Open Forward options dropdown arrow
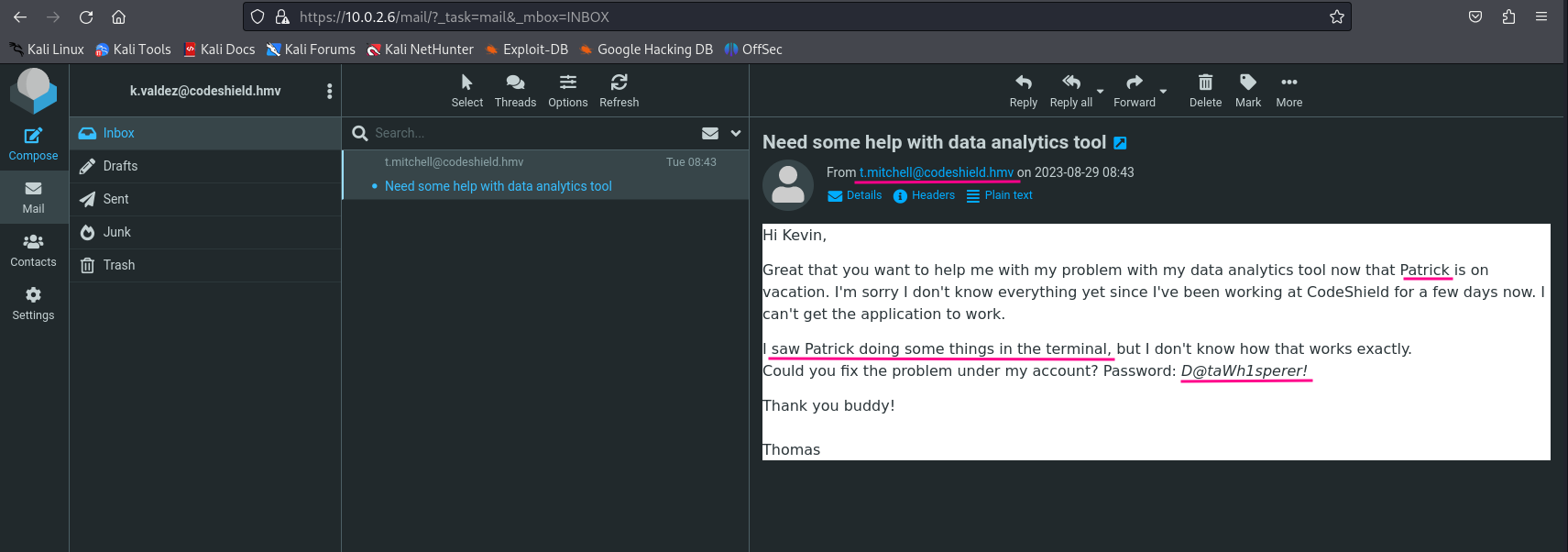 point(1164,91)
